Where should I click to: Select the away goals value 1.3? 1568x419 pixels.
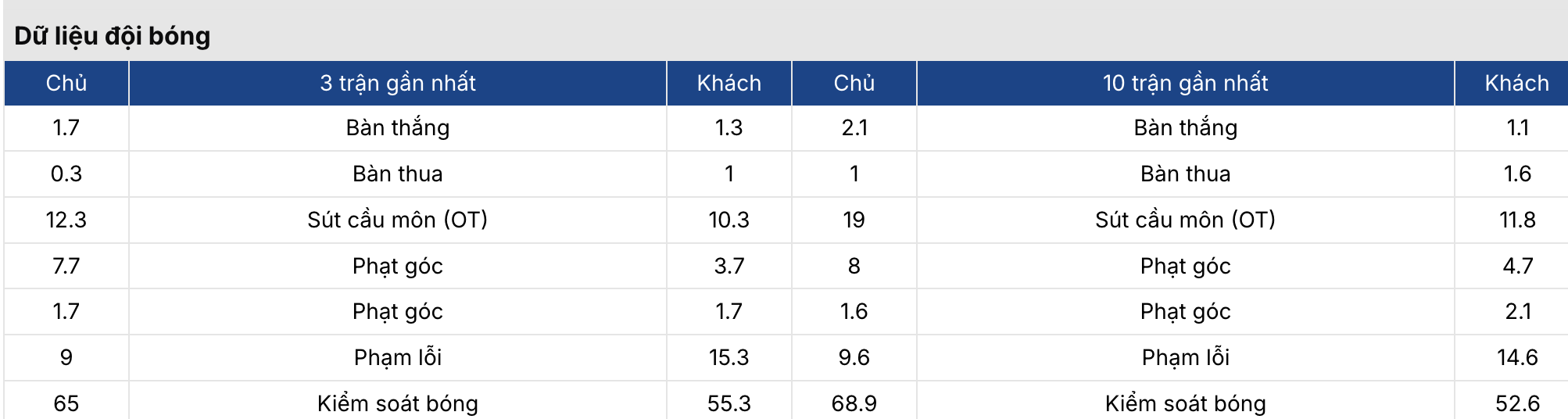click(x=729, y=127)
